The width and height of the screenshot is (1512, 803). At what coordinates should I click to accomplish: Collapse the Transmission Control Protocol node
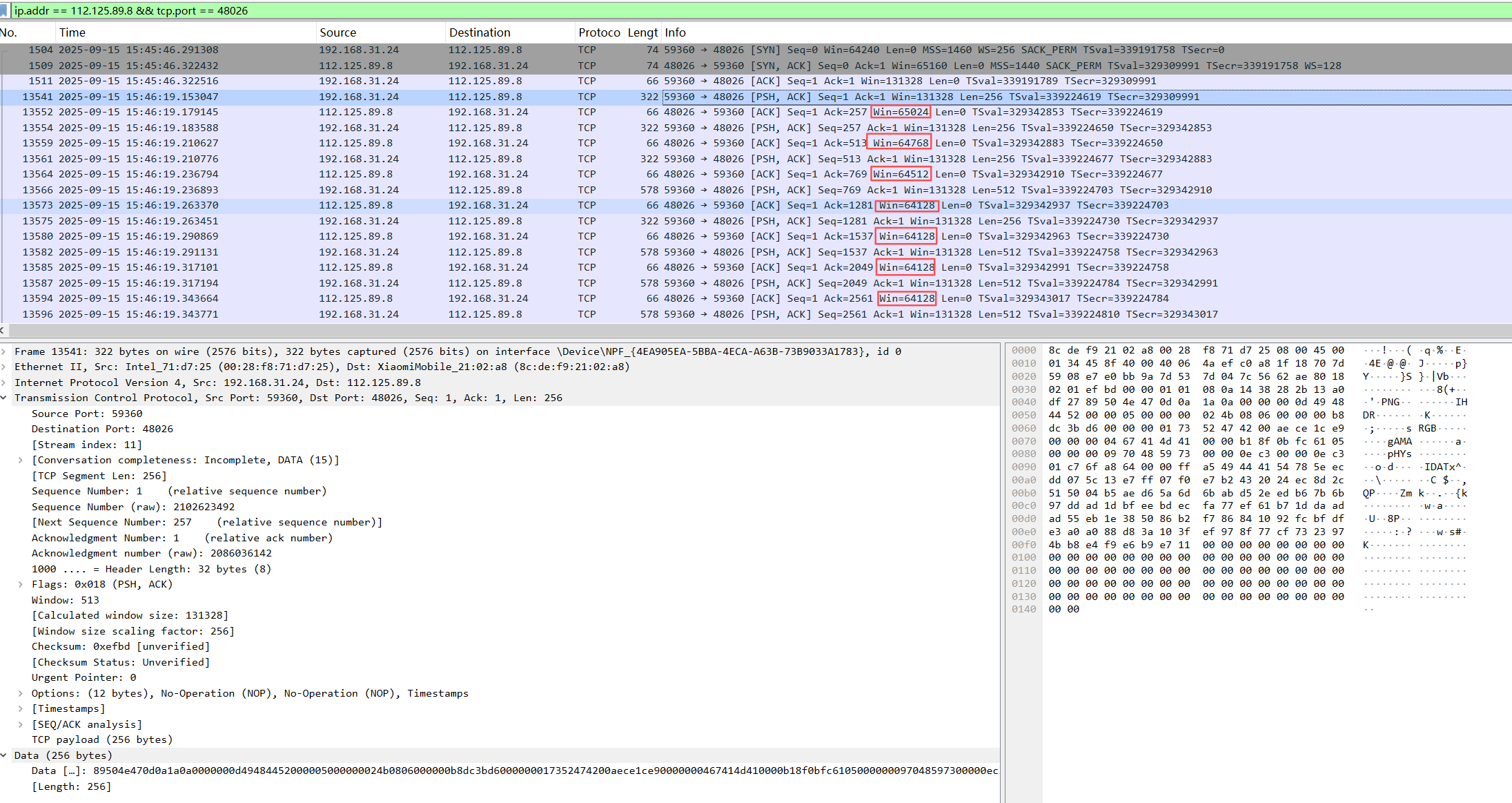(x=4, y=398)
